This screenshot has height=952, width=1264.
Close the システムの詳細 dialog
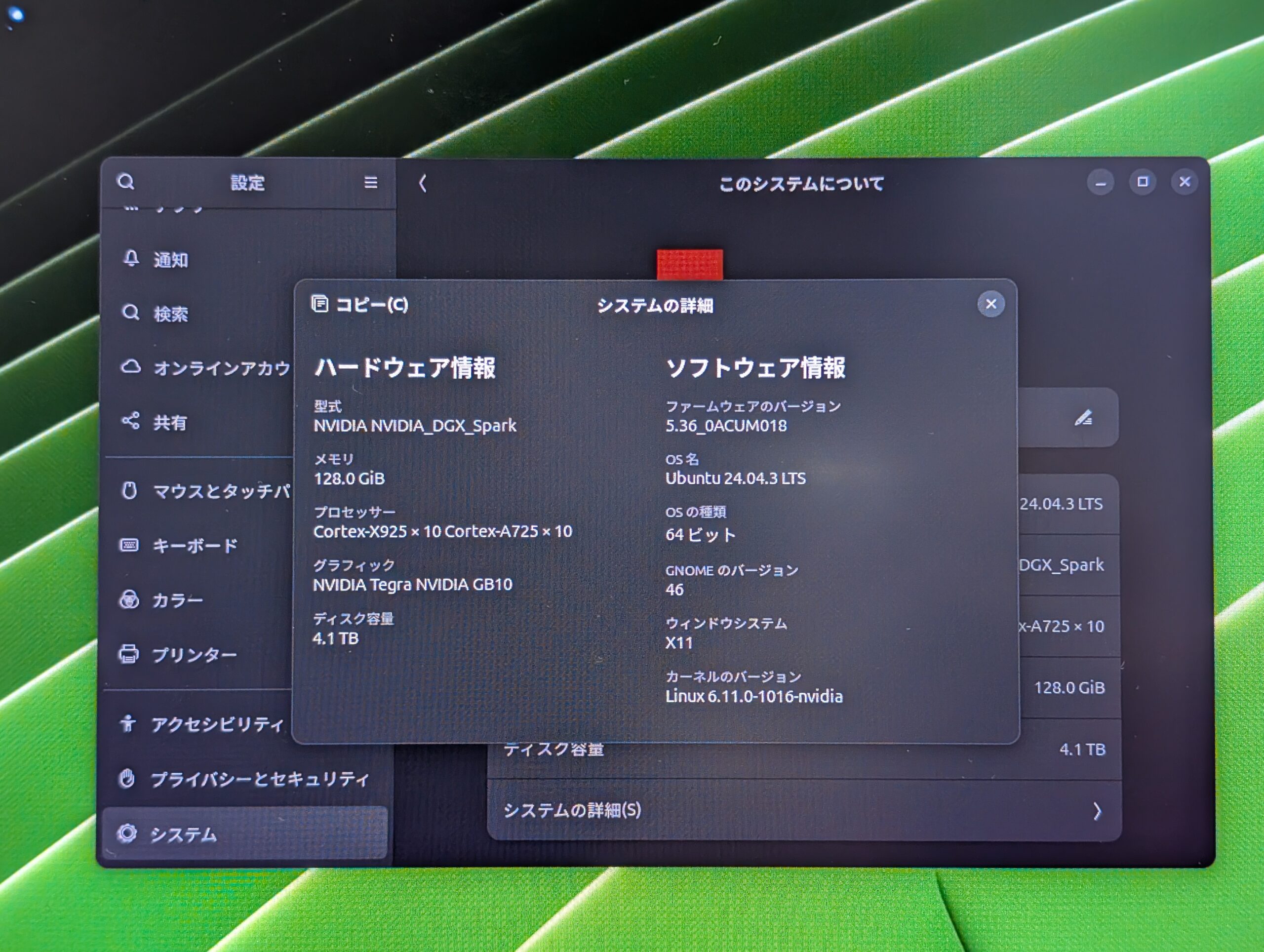coord(991,304)
